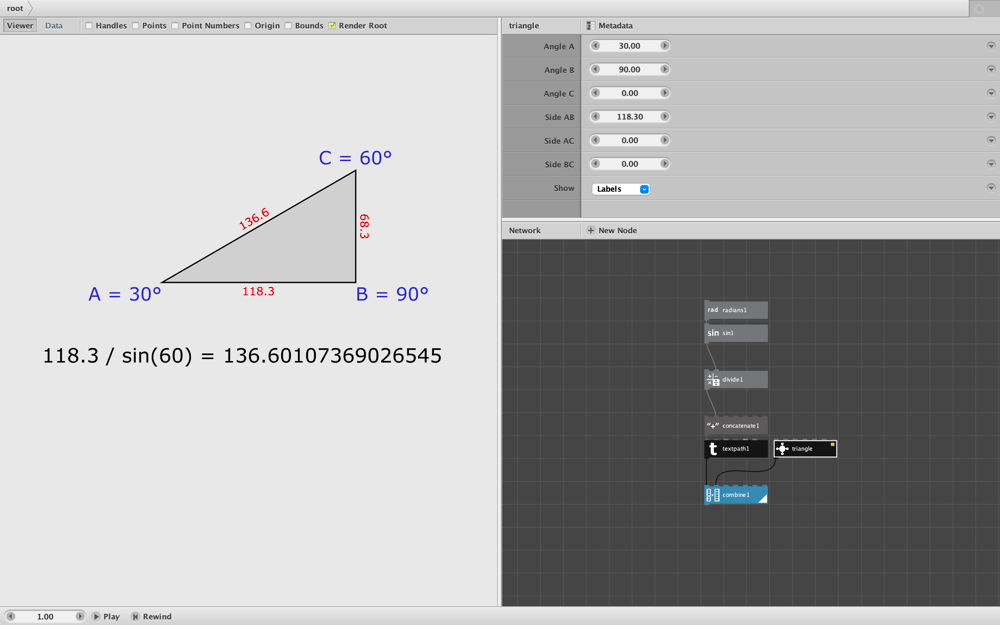Select the concatenate1 node

pos(735,425)
